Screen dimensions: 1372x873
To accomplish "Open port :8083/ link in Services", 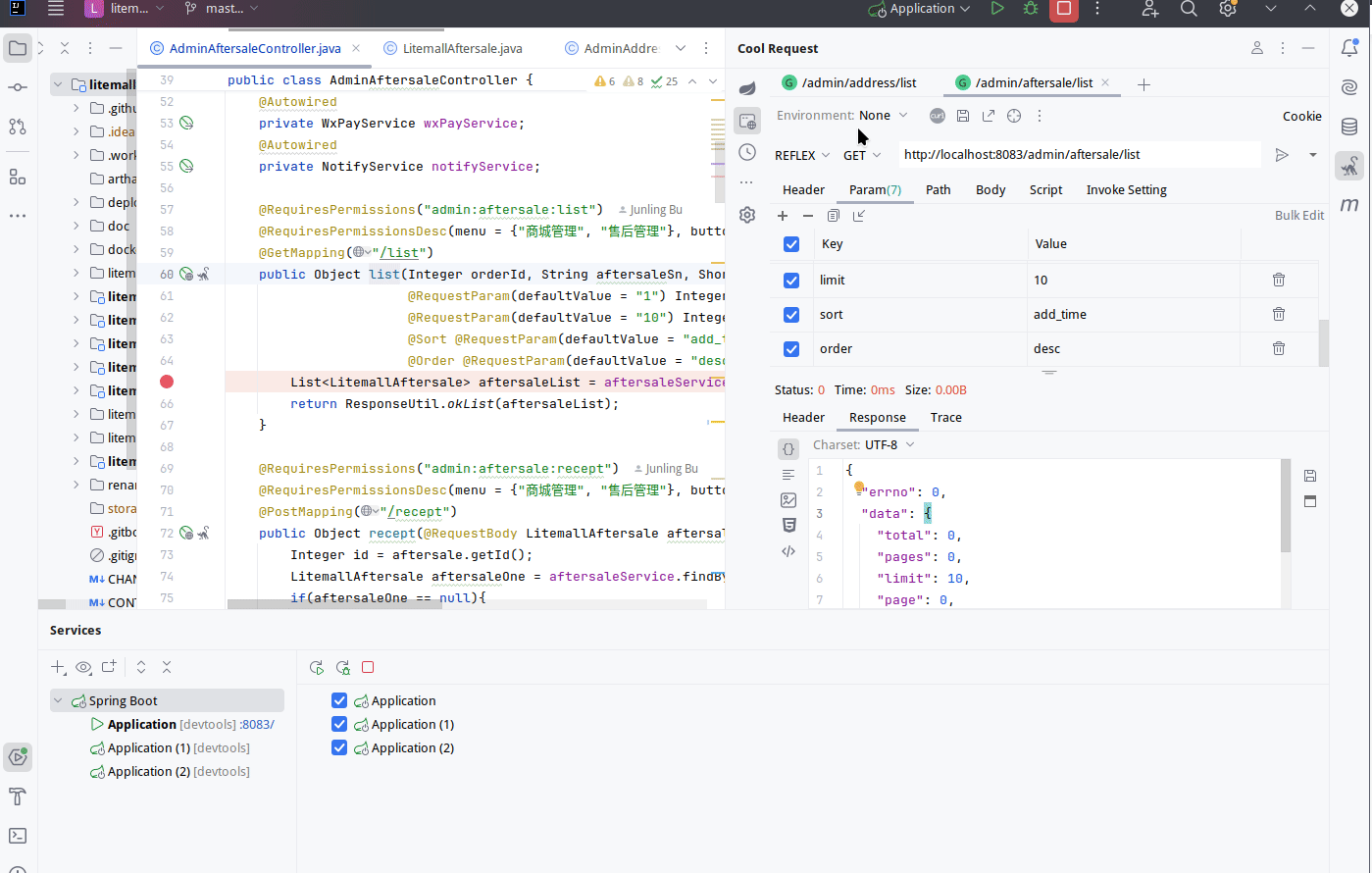I will click(x=257, y=724).
